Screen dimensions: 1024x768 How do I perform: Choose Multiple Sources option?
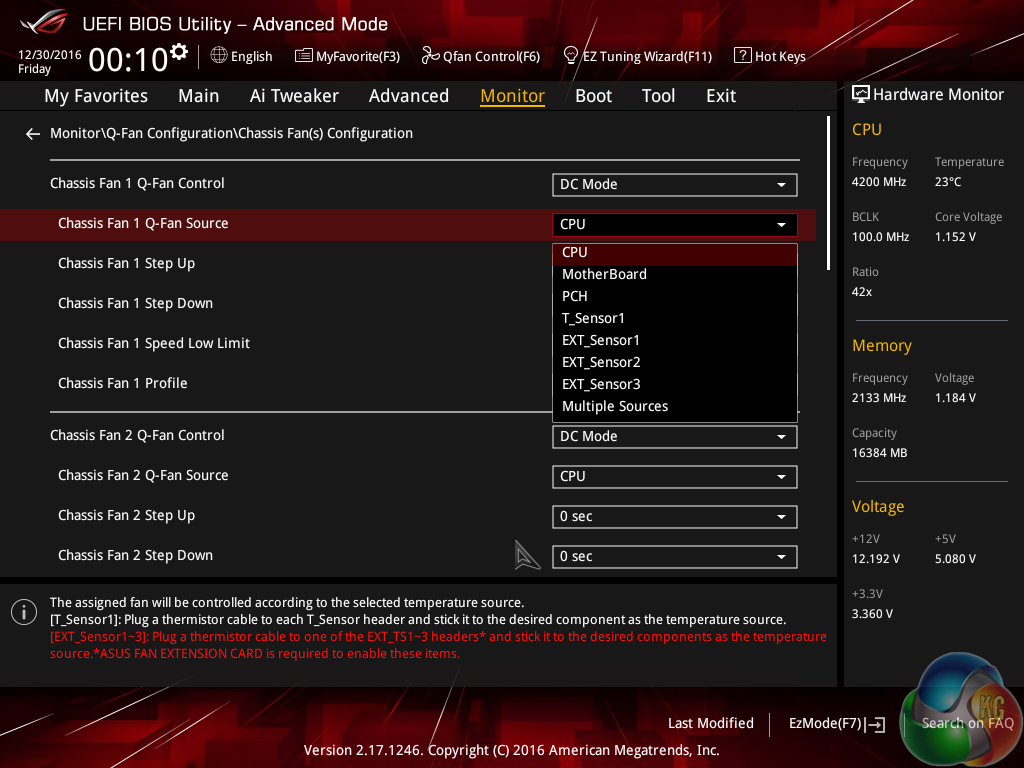[675, 406]
